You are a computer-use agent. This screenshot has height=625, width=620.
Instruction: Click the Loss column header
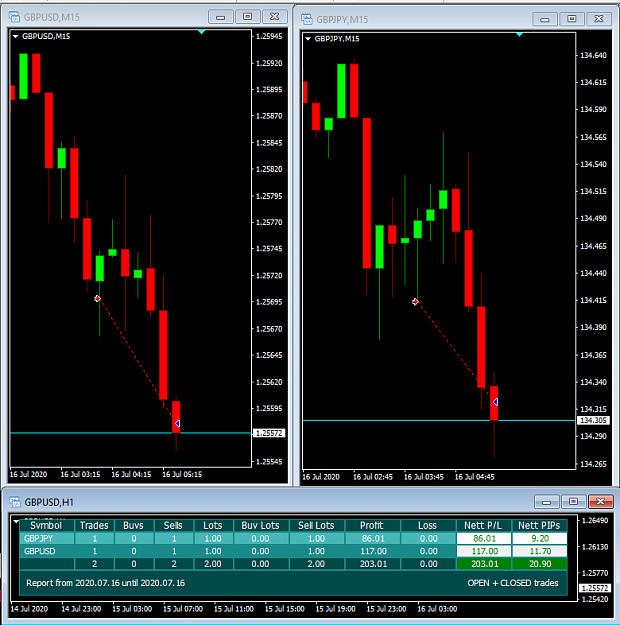click(x=428, y=525)
